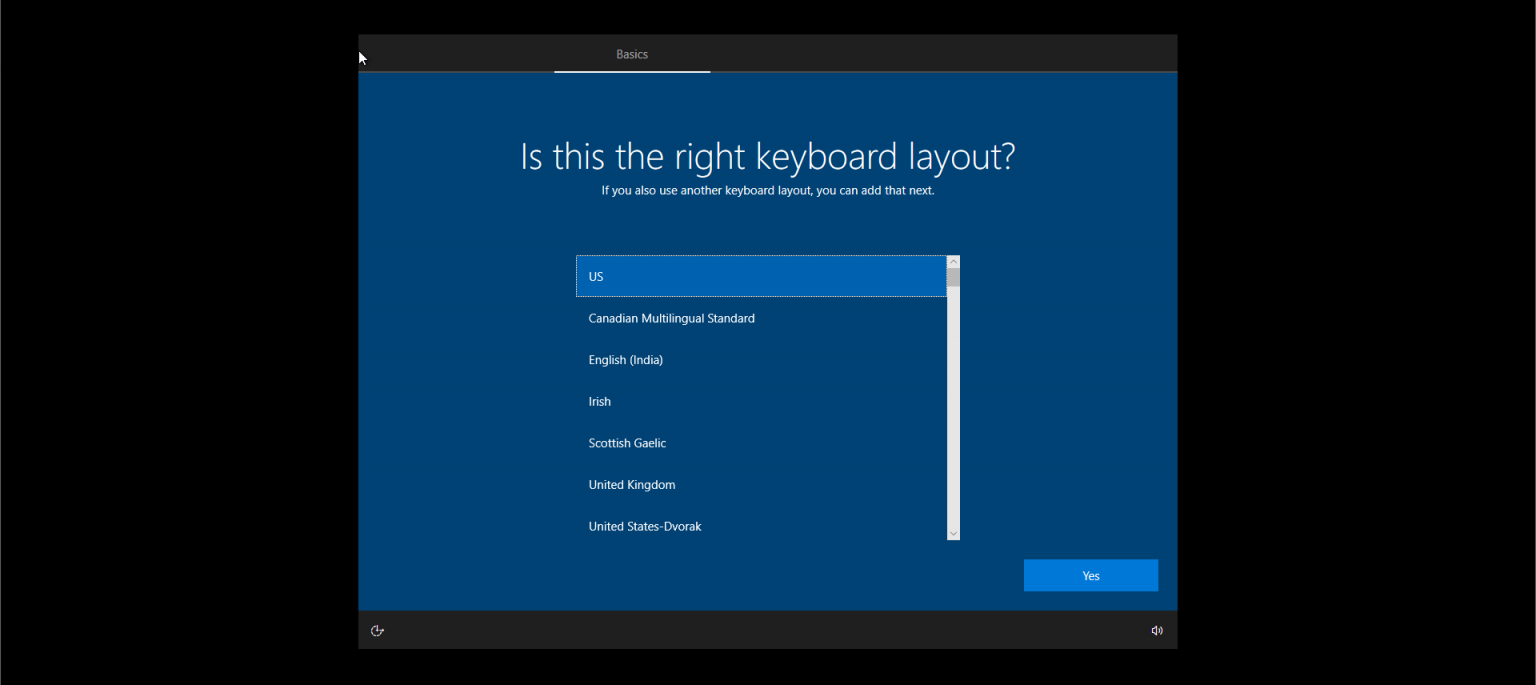Choose the United Kingdom layout
This screenshot has height=685, width=1536.
632,485
